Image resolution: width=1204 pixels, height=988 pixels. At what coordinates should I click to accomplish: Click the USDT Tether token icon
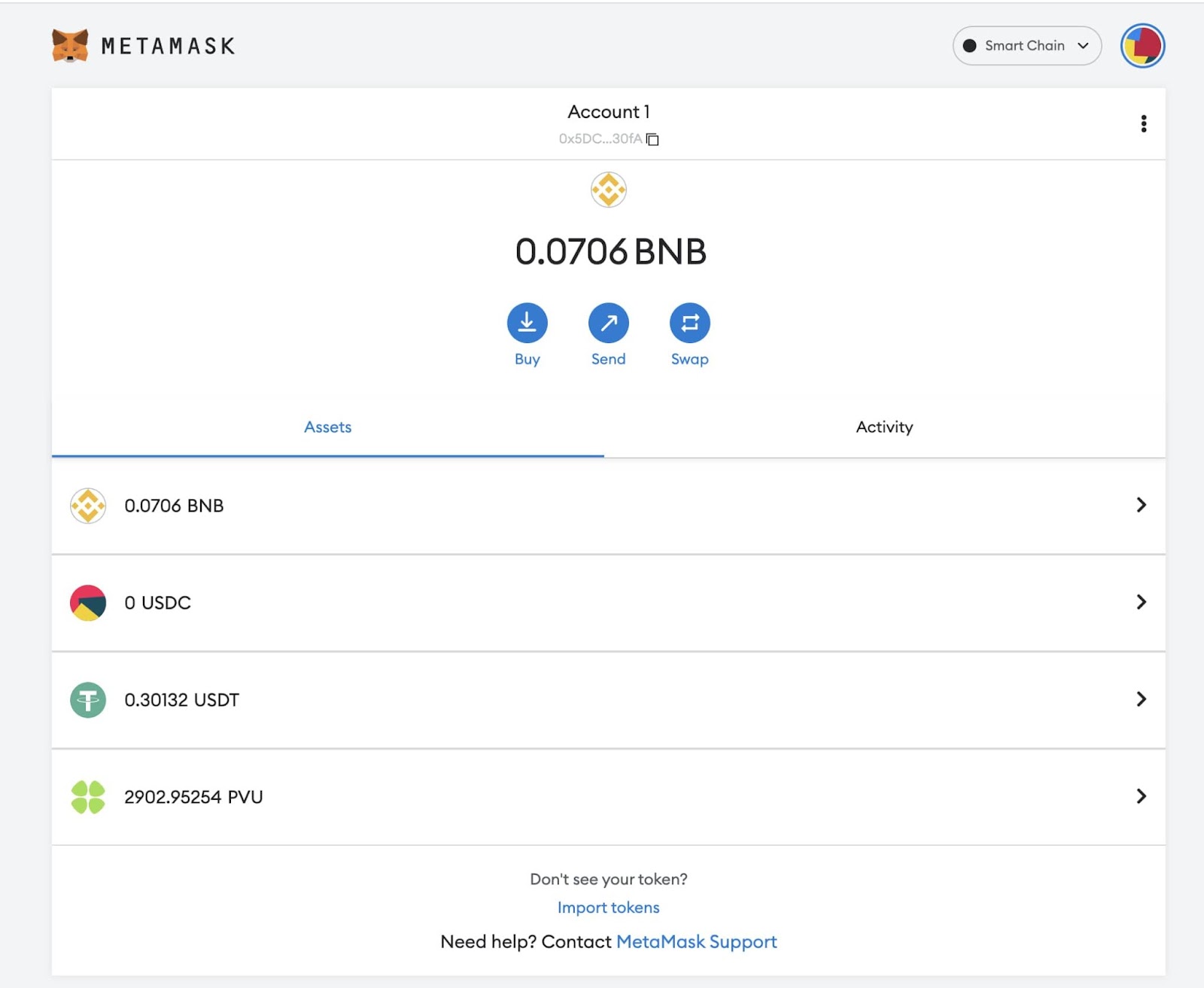pyautogui.click(x=88, y=700)
